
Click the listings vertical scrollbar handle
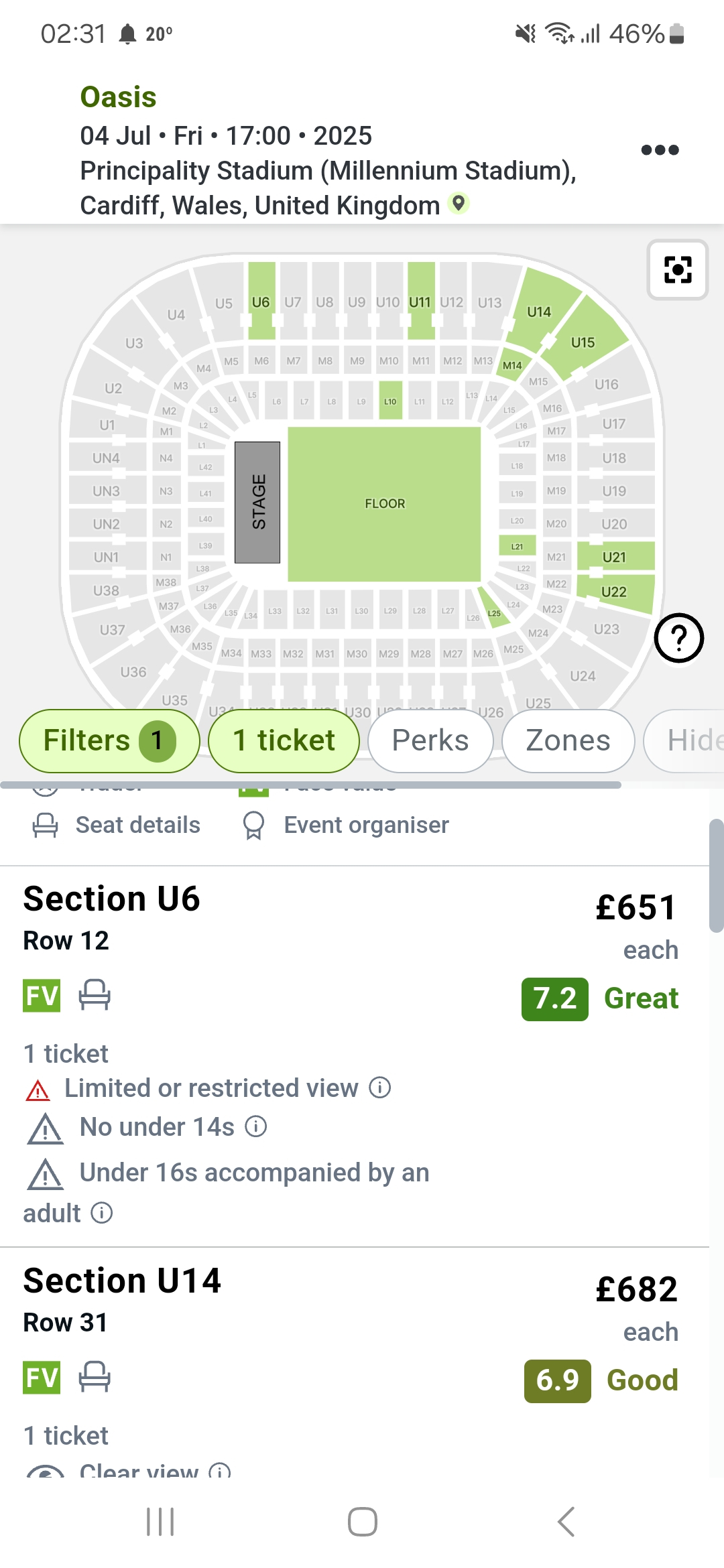[716, 875]
